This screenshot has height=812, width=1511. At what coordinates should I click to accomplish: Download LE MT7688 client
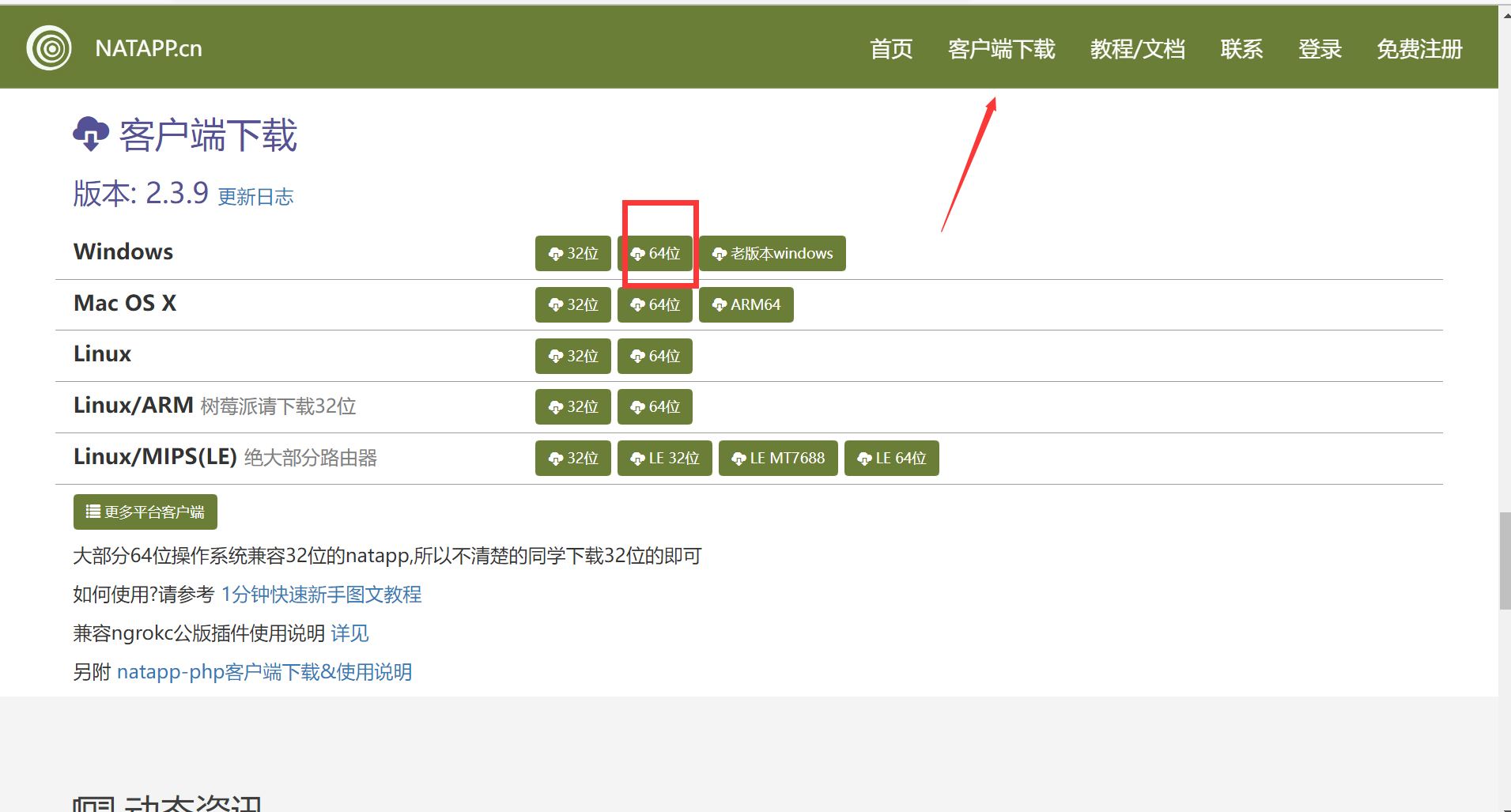point(778,458)
